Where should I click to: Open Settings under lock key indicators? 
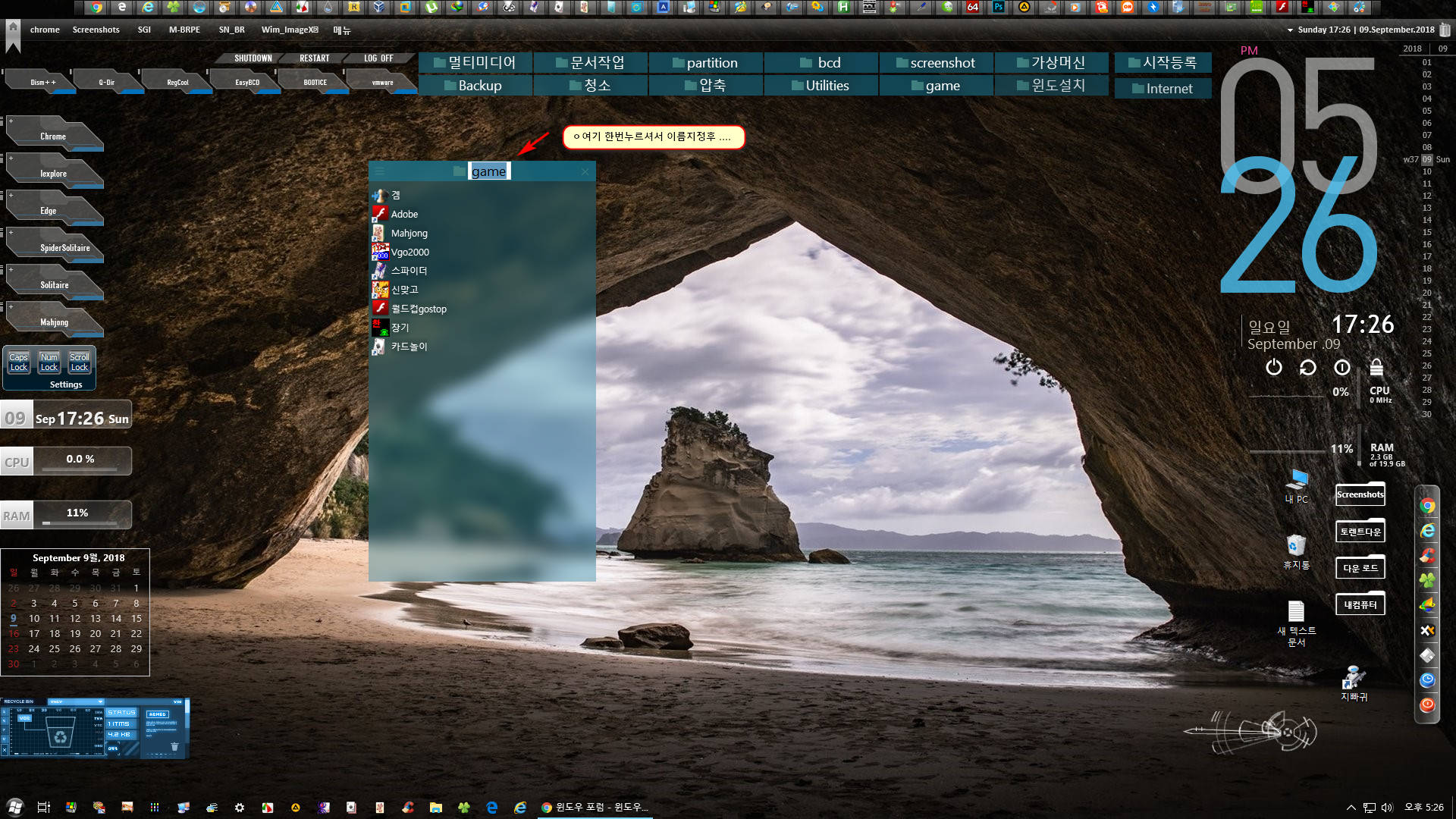click(x=66, y=384)
